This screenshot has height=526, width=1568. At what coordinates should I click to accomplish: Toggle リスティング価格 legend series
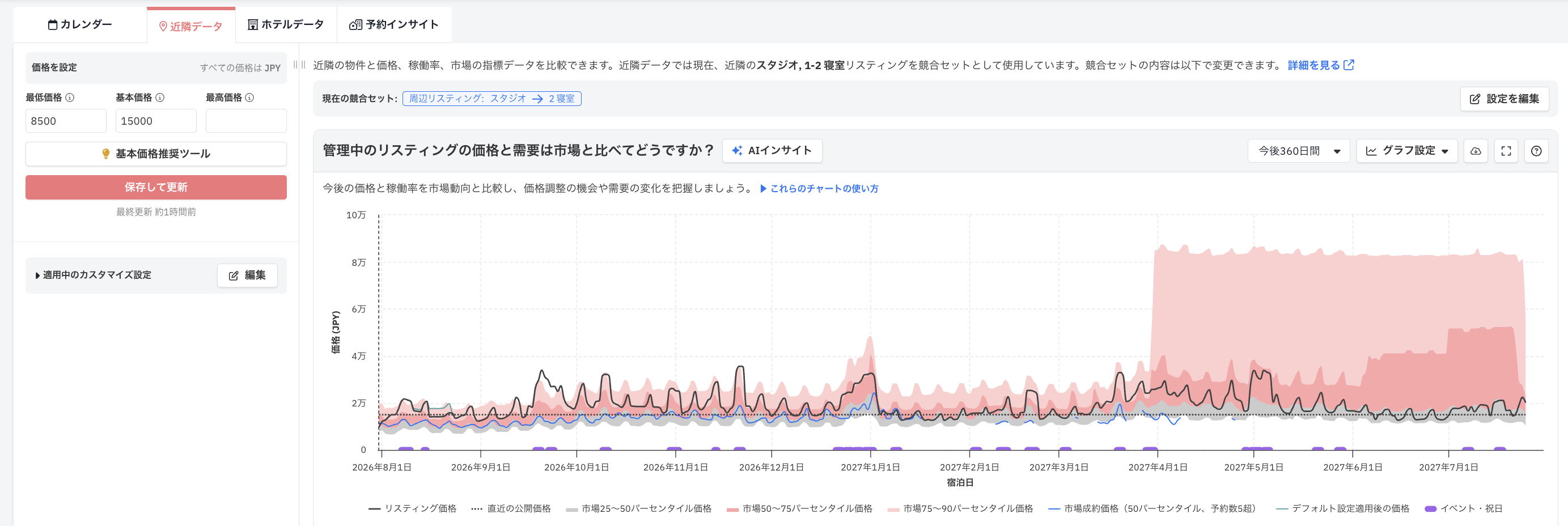pos(412,508)
